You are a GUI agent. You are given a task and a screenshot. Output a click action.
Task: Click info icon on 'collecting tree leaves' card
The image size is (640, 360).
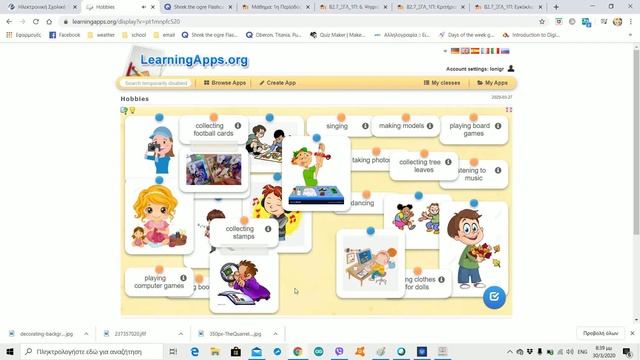click(448, 162)
